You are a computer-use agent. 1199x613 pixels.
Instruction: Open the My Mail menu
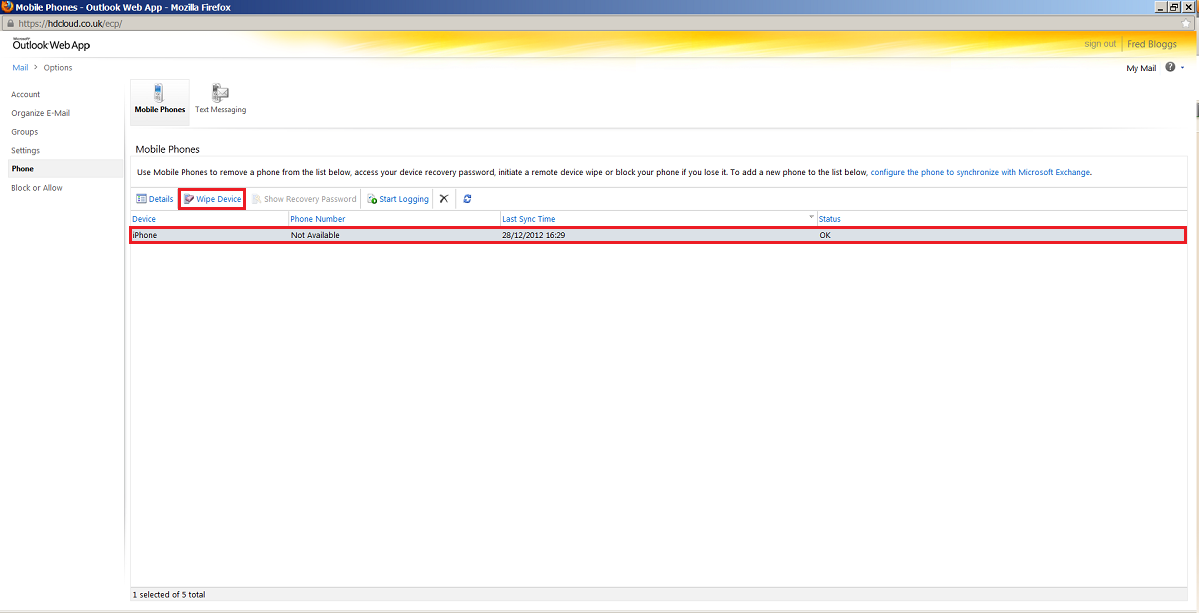pos(1141,68)
